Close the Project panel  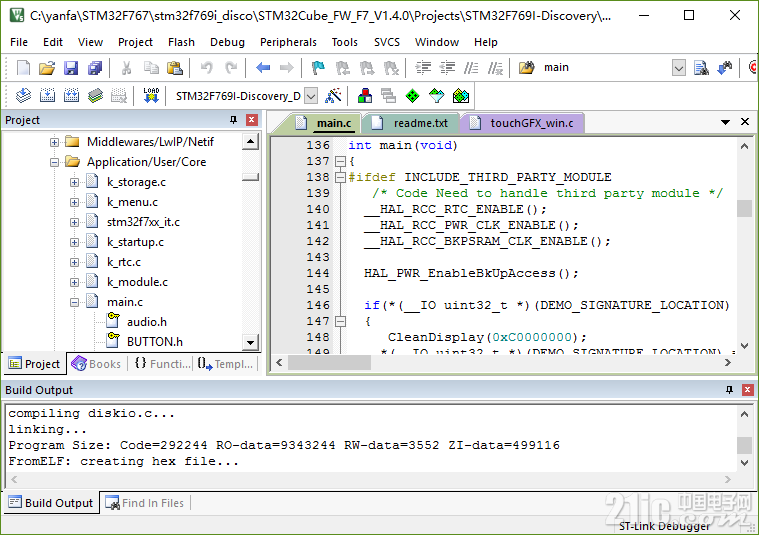(252, 120)
